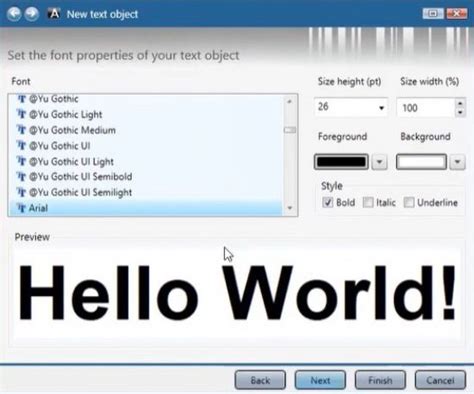The width and height of the screenshot is (474, 394).
Task: Click the font icon beside @Yu Gothic Medium
Action: click(21, 130)
